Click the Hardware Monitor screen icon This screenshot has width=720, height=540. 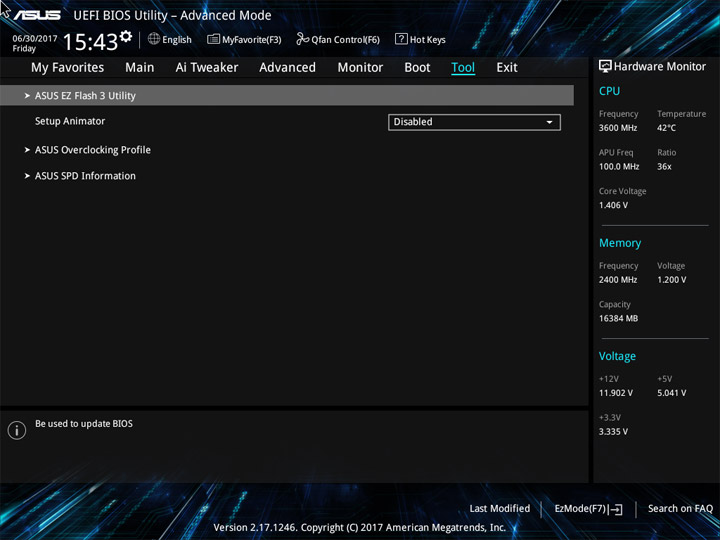pos(605,66)
